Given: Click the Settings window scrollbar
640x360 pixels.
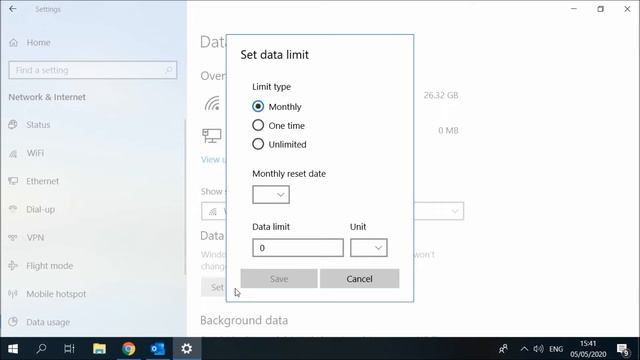Looking at the screenshot, I should [186, 197].
